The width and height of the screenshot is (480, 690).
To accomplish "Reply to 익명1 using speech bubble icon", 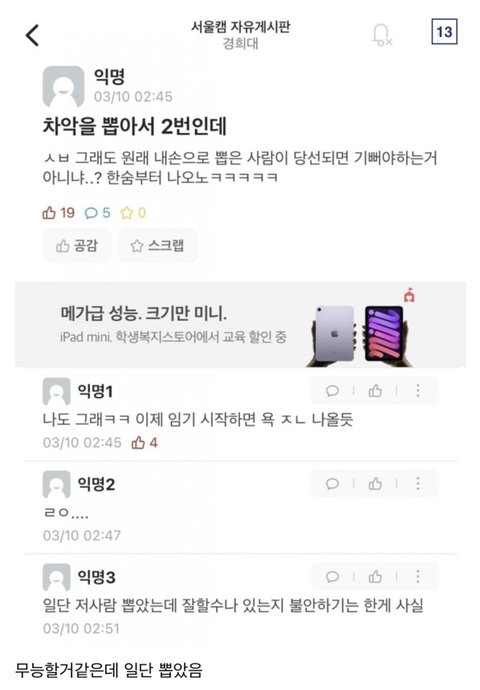I will (332, 391).
